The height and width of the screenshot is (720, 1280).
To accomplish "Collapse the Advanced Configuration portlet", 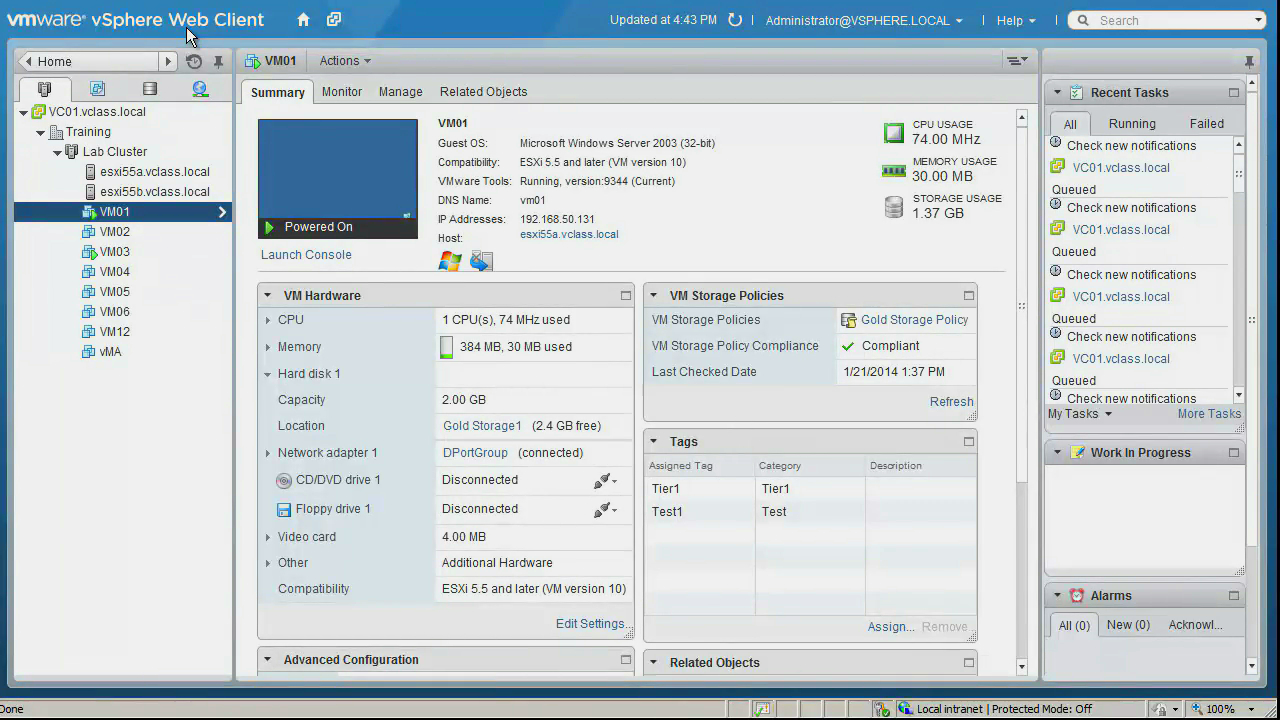I will pos(268,660).
